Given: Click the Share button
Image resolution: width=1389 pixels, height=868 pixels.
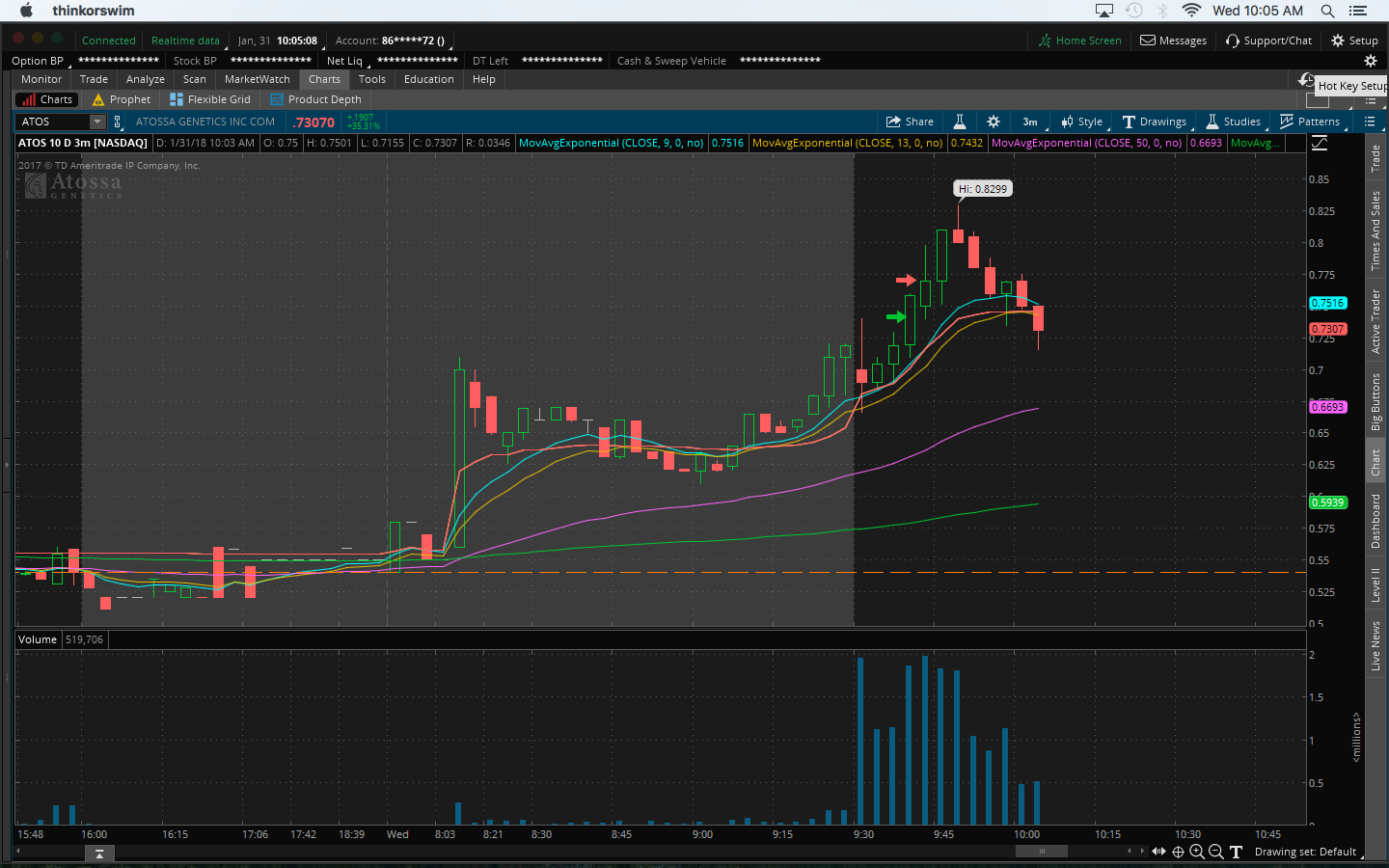Looking at the screenshot, I should point(910,122).
